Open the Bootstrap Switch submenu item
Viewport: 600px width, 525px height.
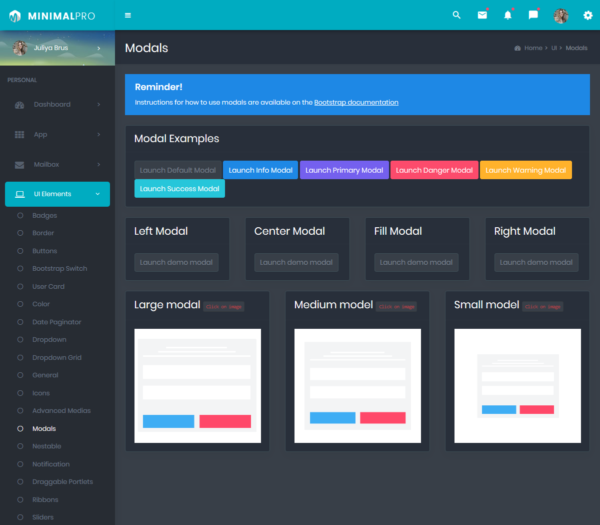click(x=60, y=269)
